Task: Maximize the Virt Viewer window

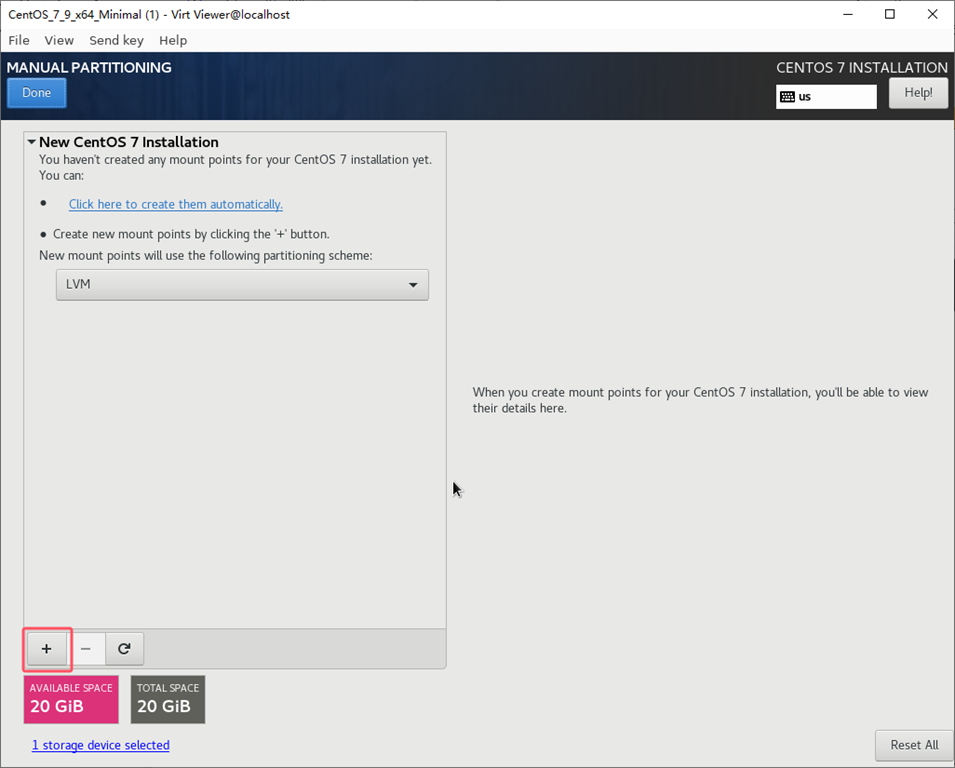Action: 890,14
